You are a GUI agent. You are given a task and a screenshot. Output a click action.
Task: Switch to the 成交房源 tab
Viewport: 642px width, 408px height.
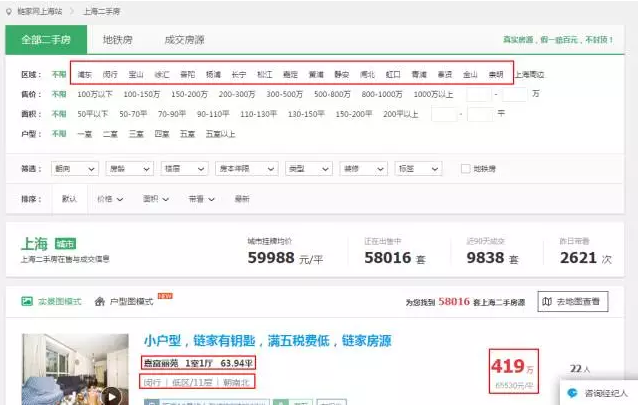click(x=184, y=40)
